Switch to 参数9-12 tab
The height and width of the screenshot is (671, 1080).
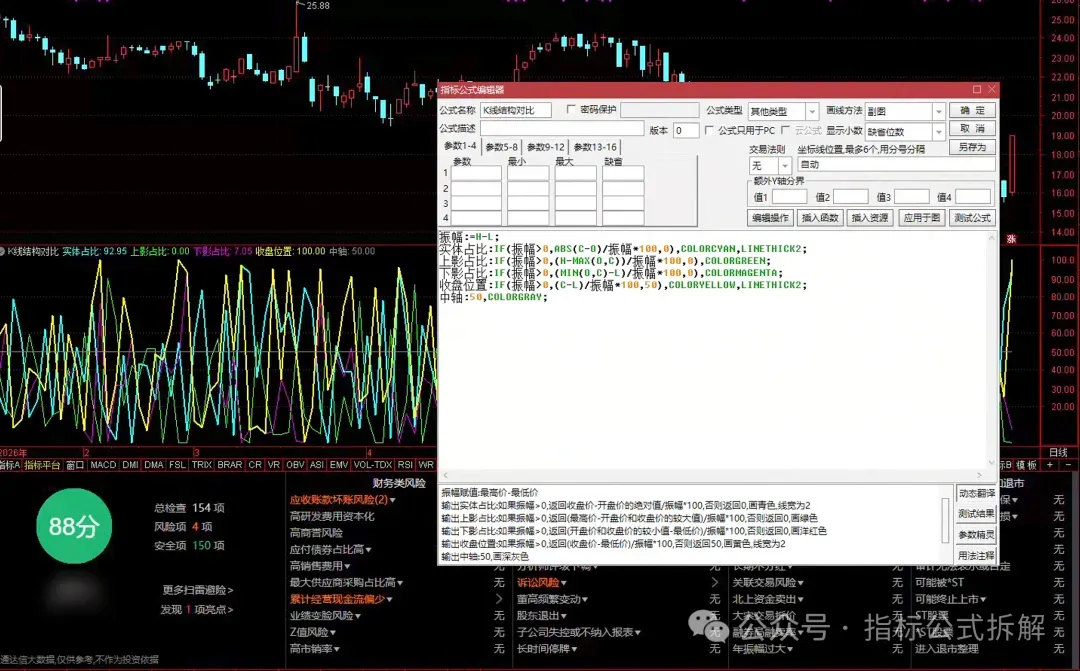pos(546,147)
